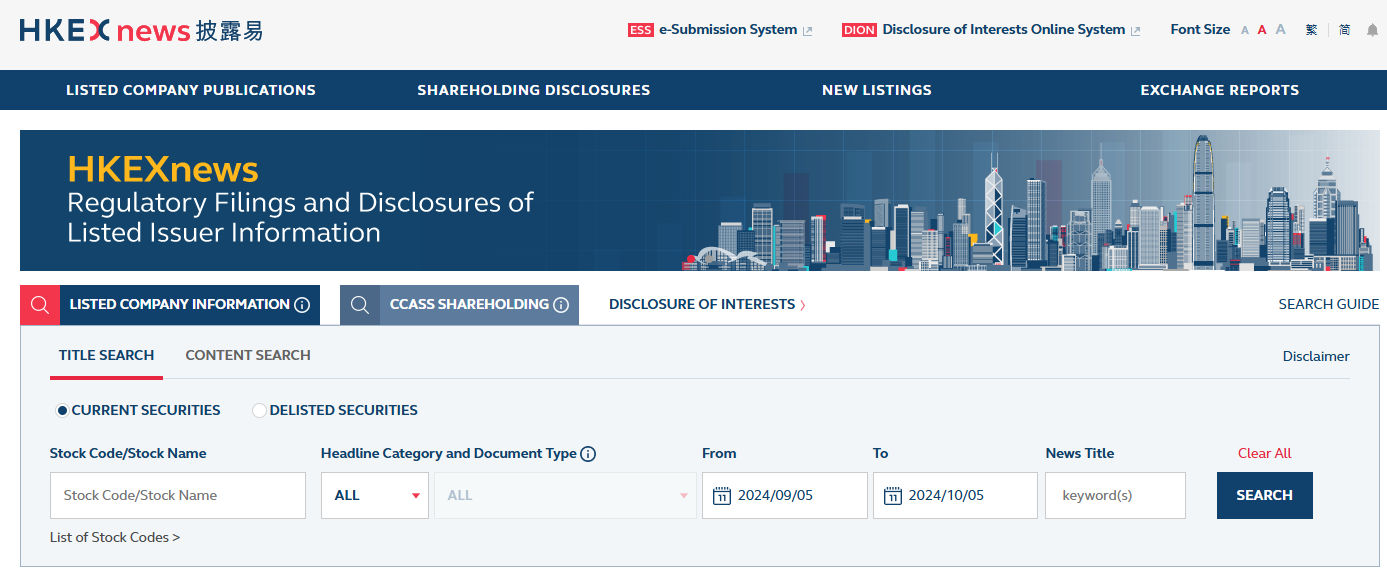Open Exchange Reports menu
This screenshot has width=1387, height=584.
click(x=1220, y=90)
